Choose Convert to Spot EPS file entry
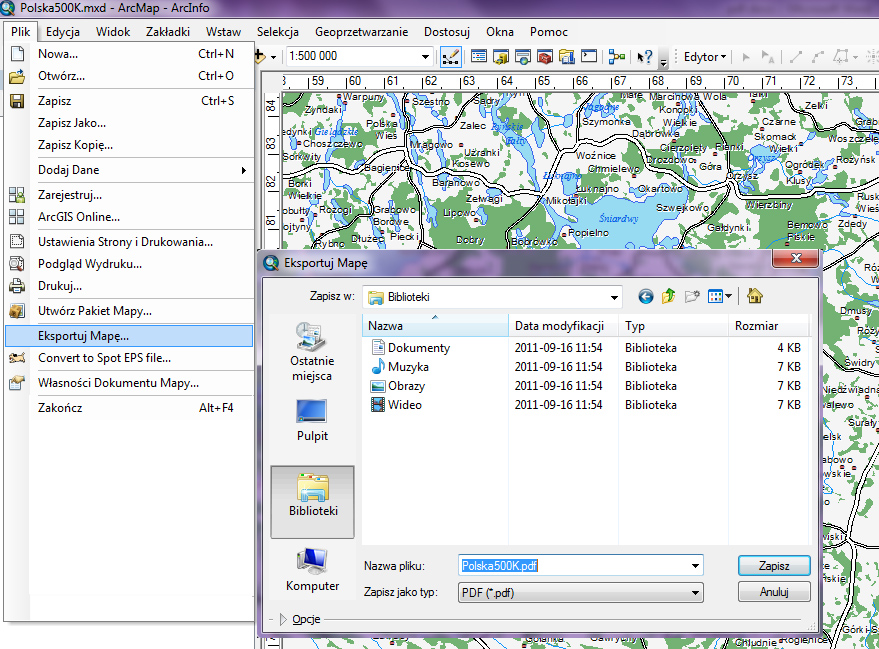Screen dimensions: 879x649 pos(129,358)
